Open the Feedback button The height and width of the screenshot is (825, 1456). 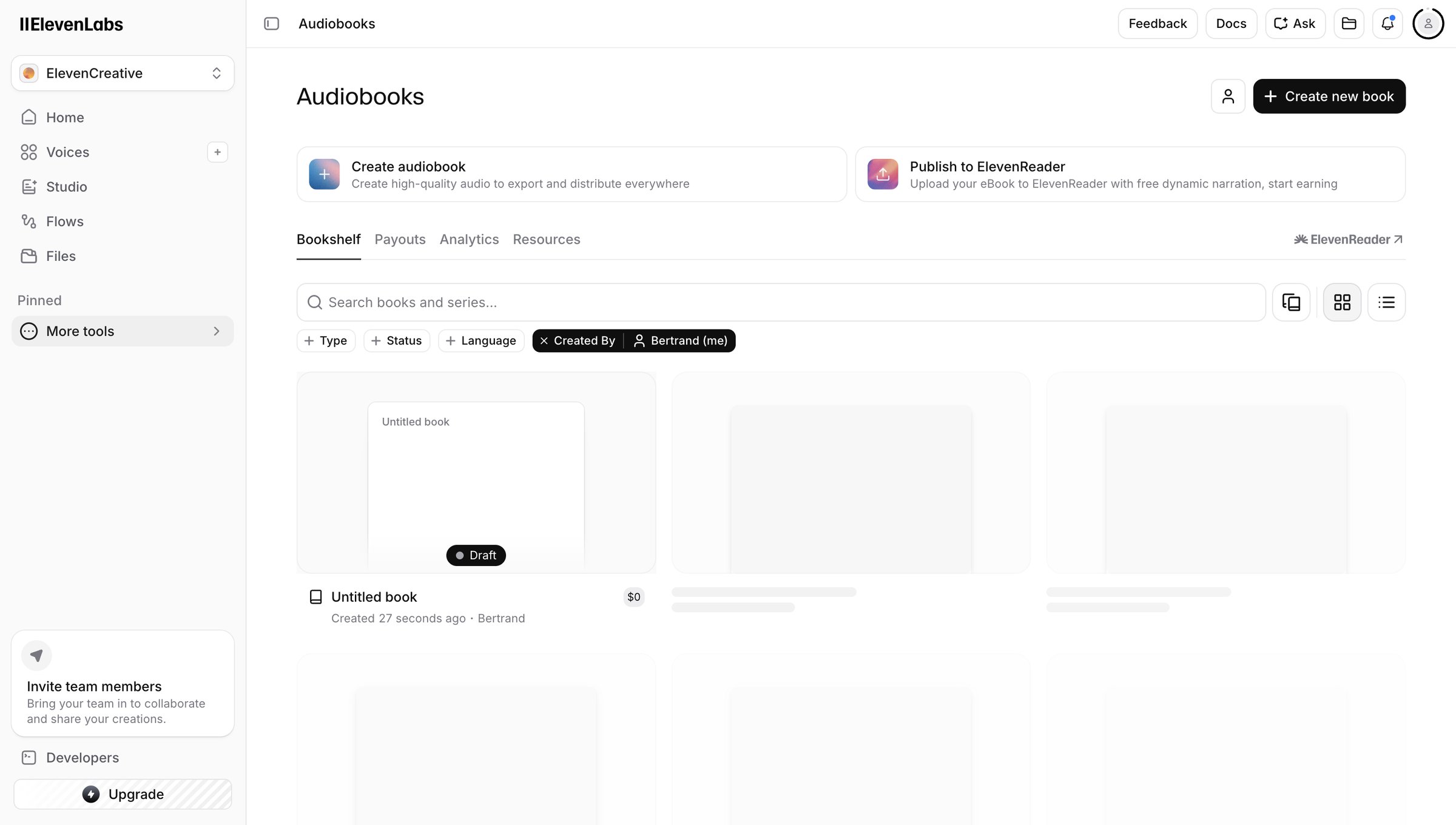(1158, 24)
